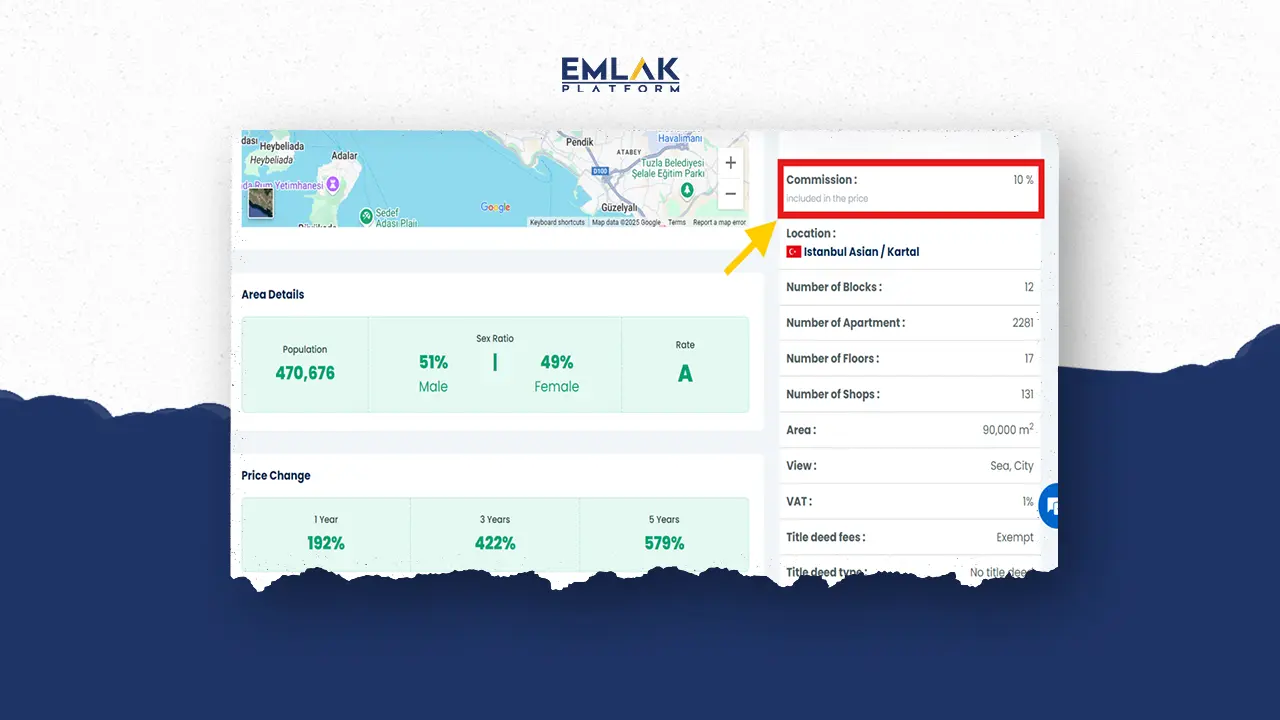The width and height of the screenshot is (1280, 720).
Task: Zoom out on the map
Action: [x=731, y=193]
